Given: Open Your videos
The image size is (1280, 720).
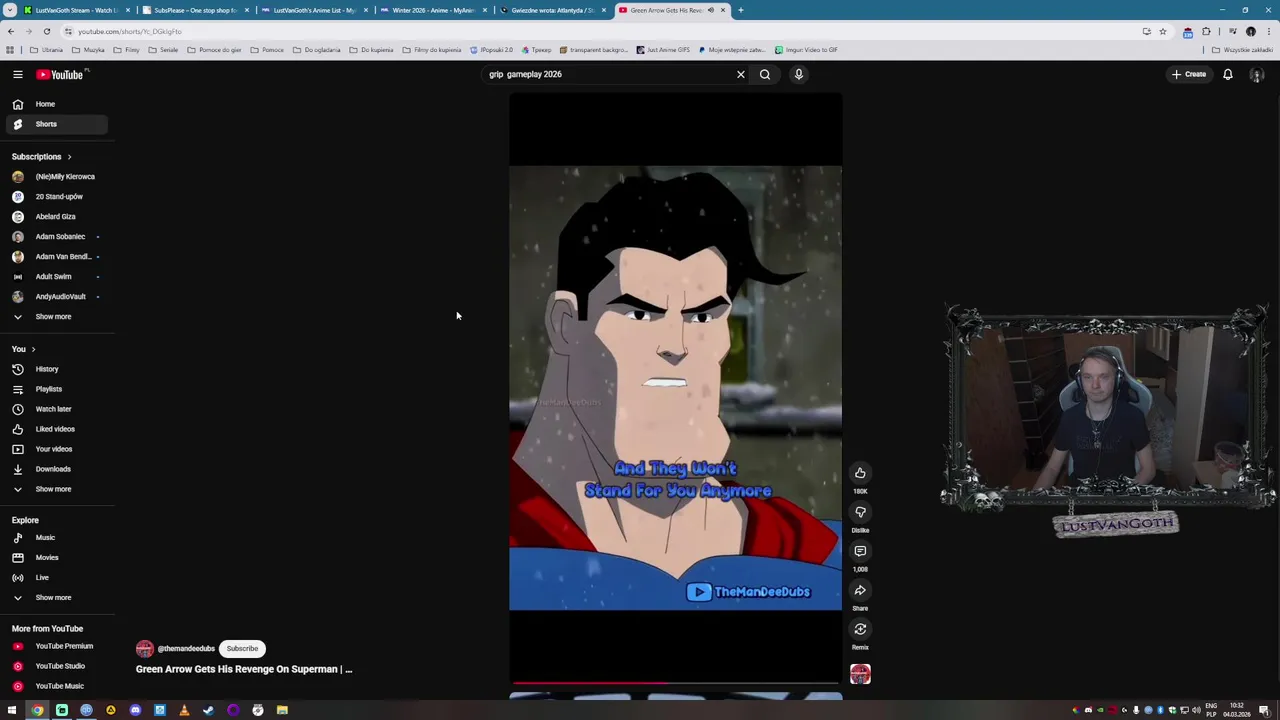Looking at the screenshot, I should pos(57,449).
